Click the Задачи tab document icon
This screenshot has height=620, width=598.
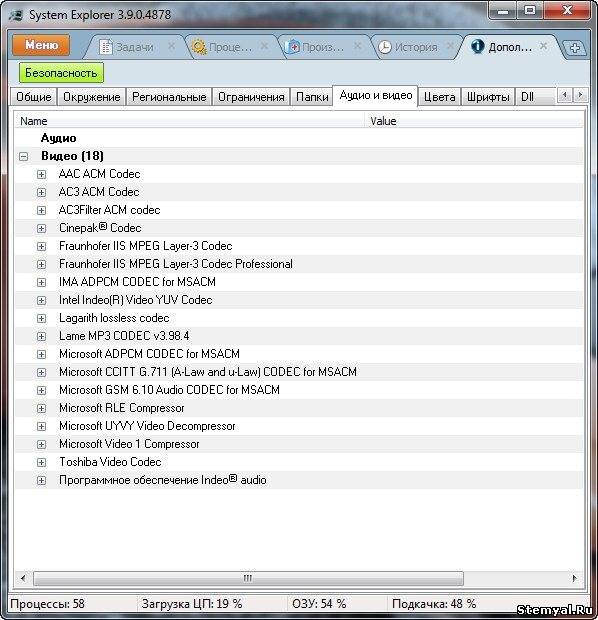(106, 47)
